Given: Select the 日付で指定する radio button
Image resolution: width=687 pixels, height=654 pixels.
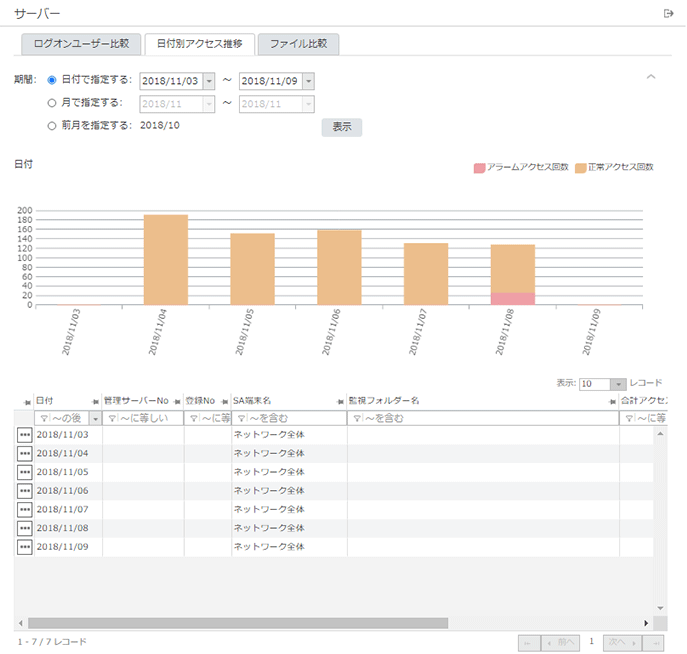Looking at the screenshot, I should tap(52, 80).
